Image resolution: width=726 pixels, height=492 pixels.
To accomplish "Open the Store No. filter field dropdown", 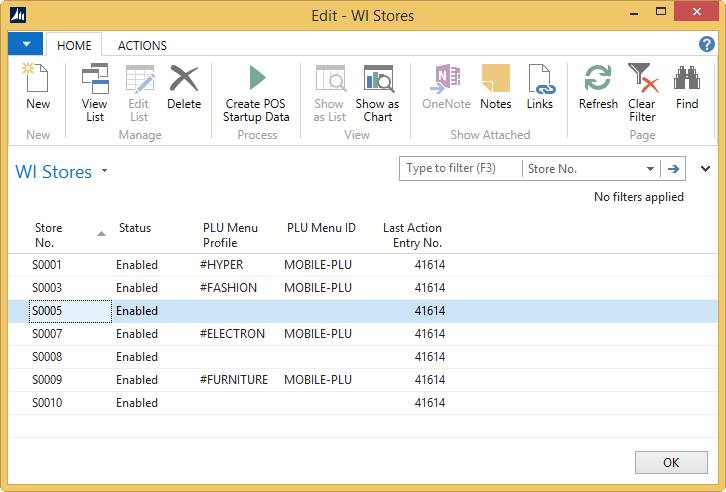I will click(x=650, y=169).
